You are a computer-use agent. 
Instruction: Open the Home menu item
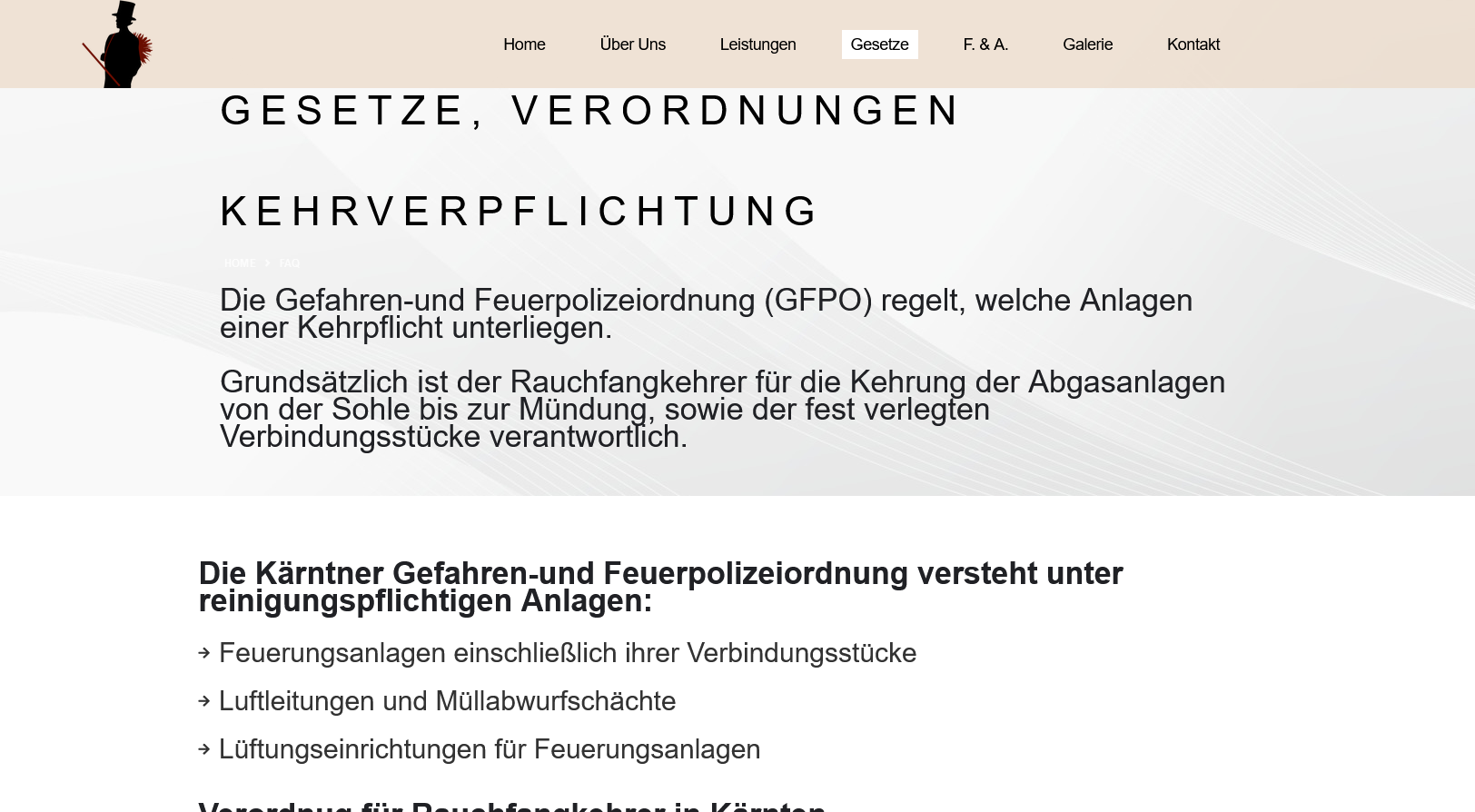click(x=524, y=45)
